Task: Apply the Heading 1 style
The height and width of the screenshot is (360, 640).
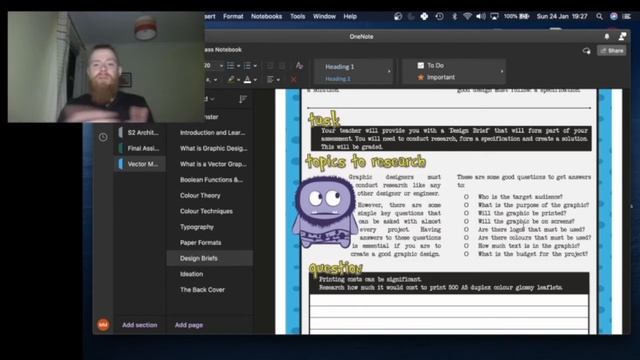Action: (x=340, y=67)
